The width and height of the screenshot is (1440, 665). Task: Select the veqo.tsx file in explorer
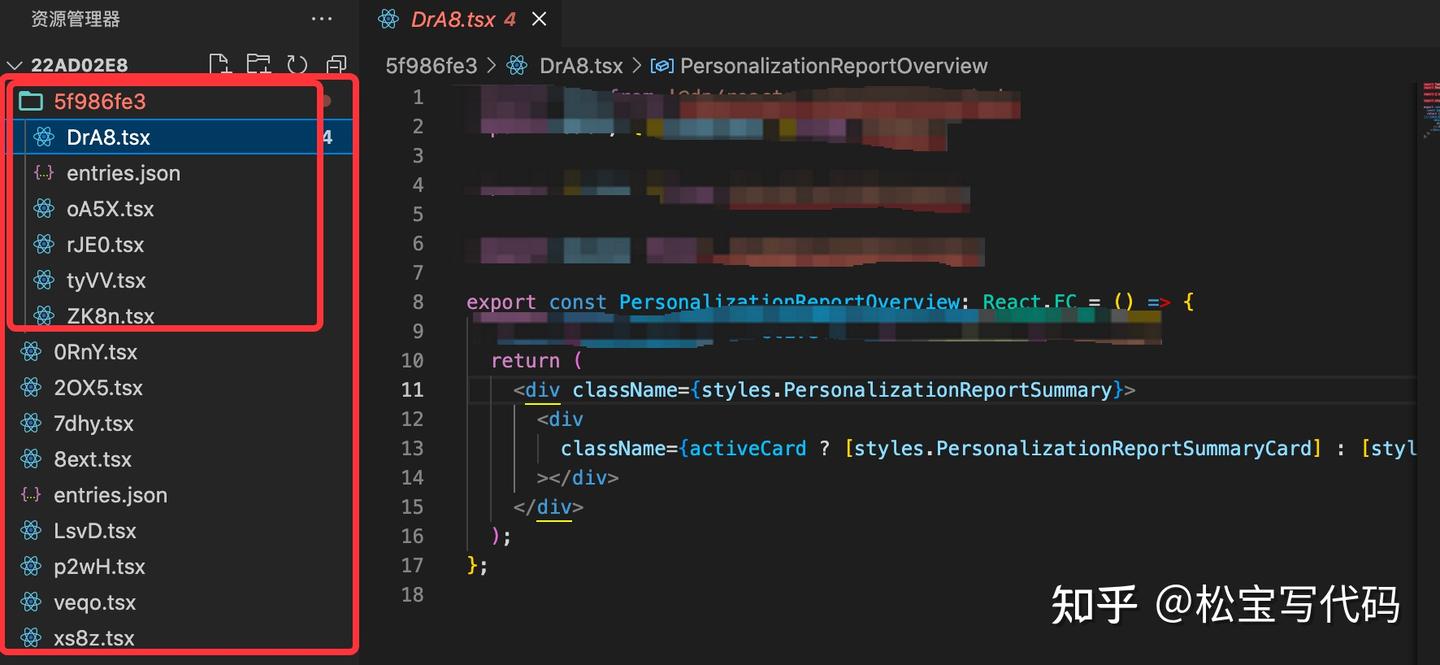(94, 602)
